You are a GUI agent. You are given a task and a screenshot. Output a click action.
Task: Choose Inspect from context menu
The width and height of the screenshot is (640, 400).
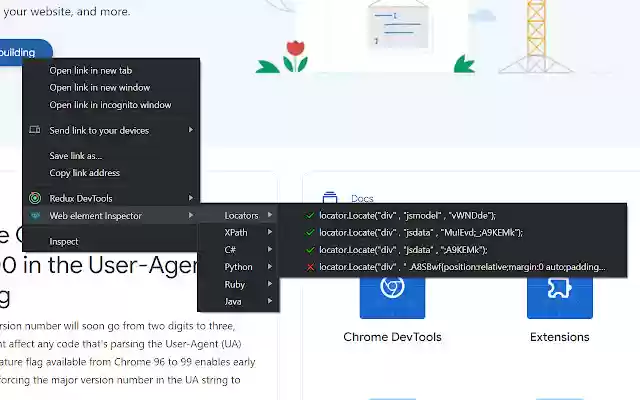click(x=111, y=242)
